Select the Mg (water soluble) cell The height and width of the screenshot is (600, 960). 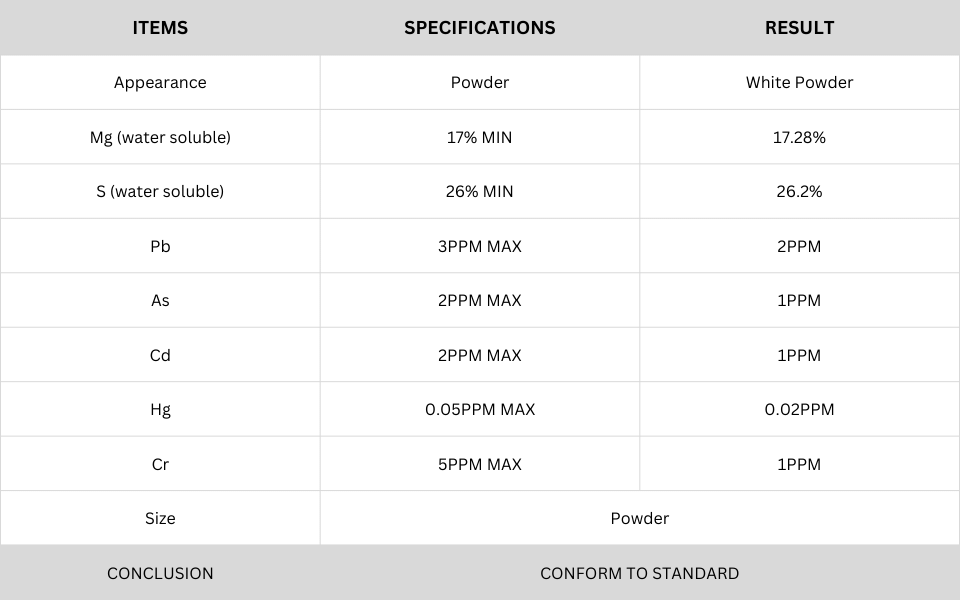tap(160, 137)
